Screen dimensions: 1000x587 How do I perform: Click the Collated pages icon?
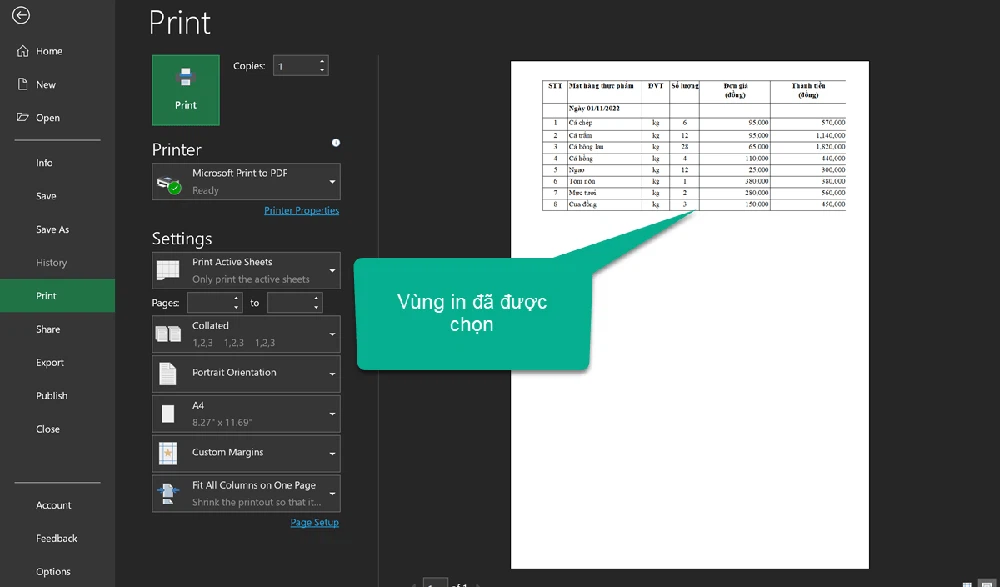[168, 333]
